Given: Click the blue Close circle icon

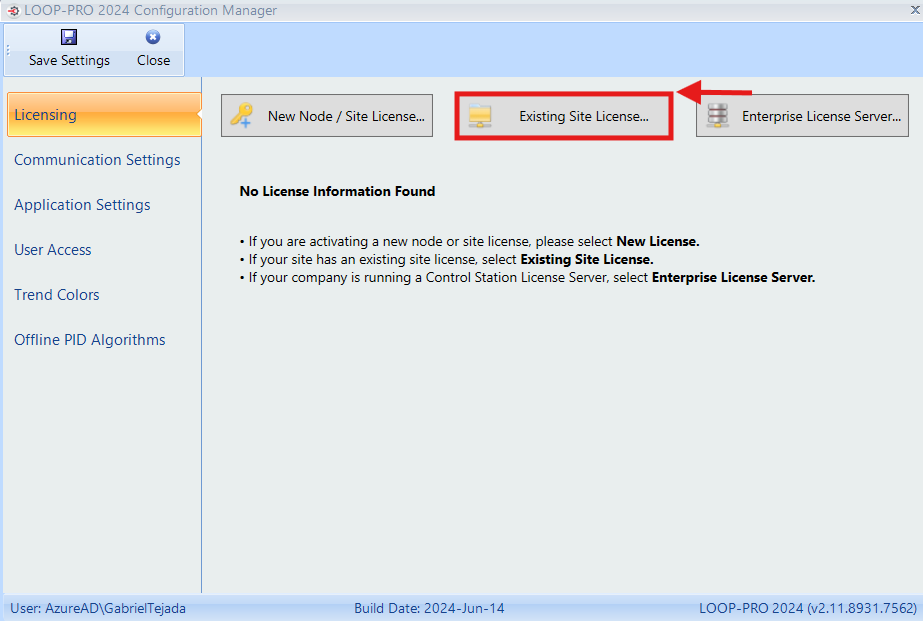Looking at the screenshot, I should 153,37.
